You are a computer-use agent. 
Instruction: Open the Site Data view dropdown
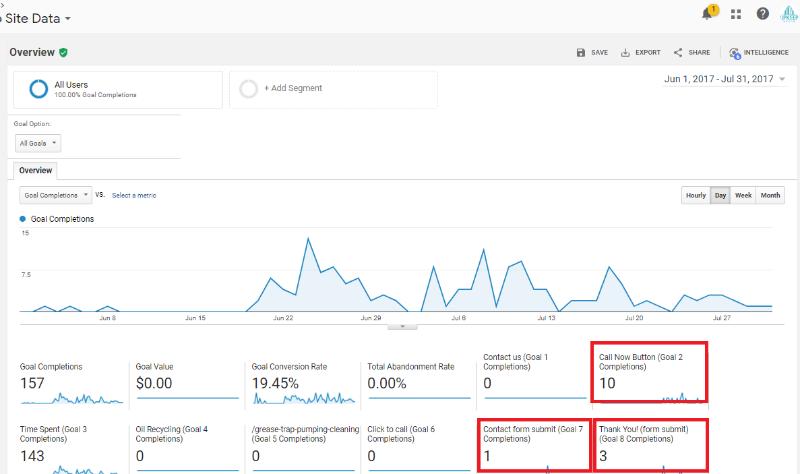(x=37, y=19)
